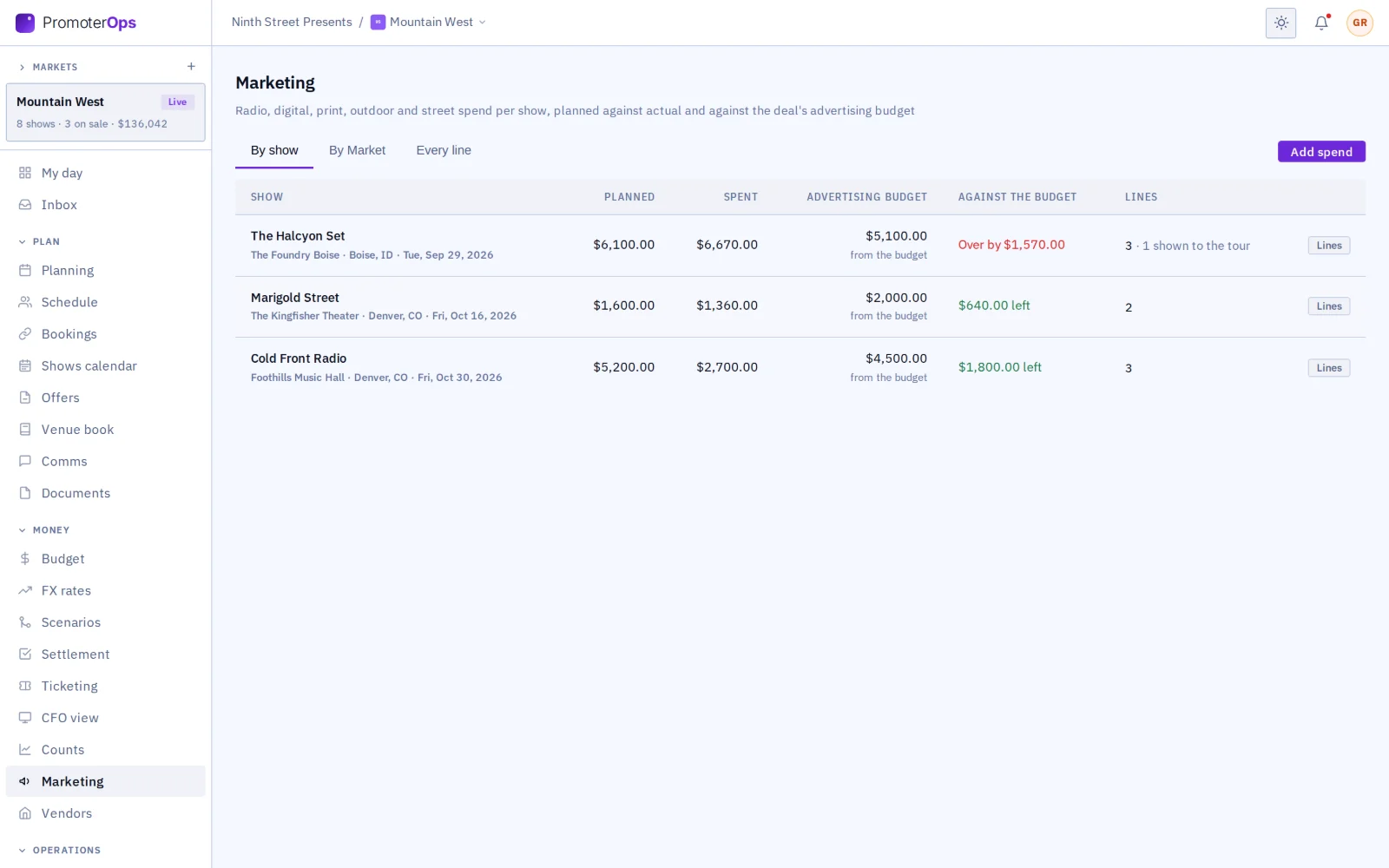1389x868 pixels.
Task: Go to the Offers page
Action: tap(106, 398)
